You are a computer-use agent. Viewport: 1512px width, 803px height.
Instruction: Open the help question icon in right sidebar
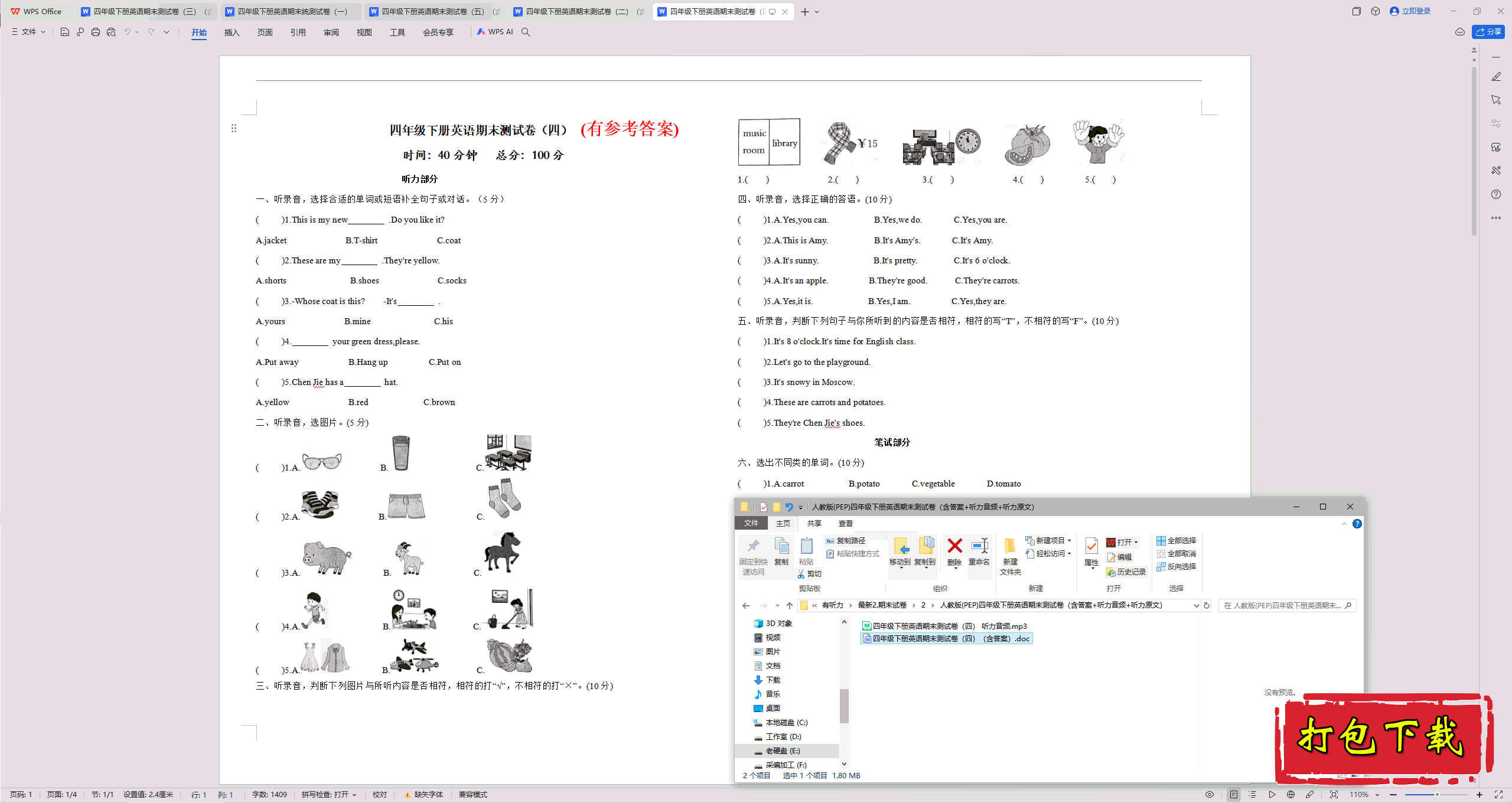[x=1496, y=194]
